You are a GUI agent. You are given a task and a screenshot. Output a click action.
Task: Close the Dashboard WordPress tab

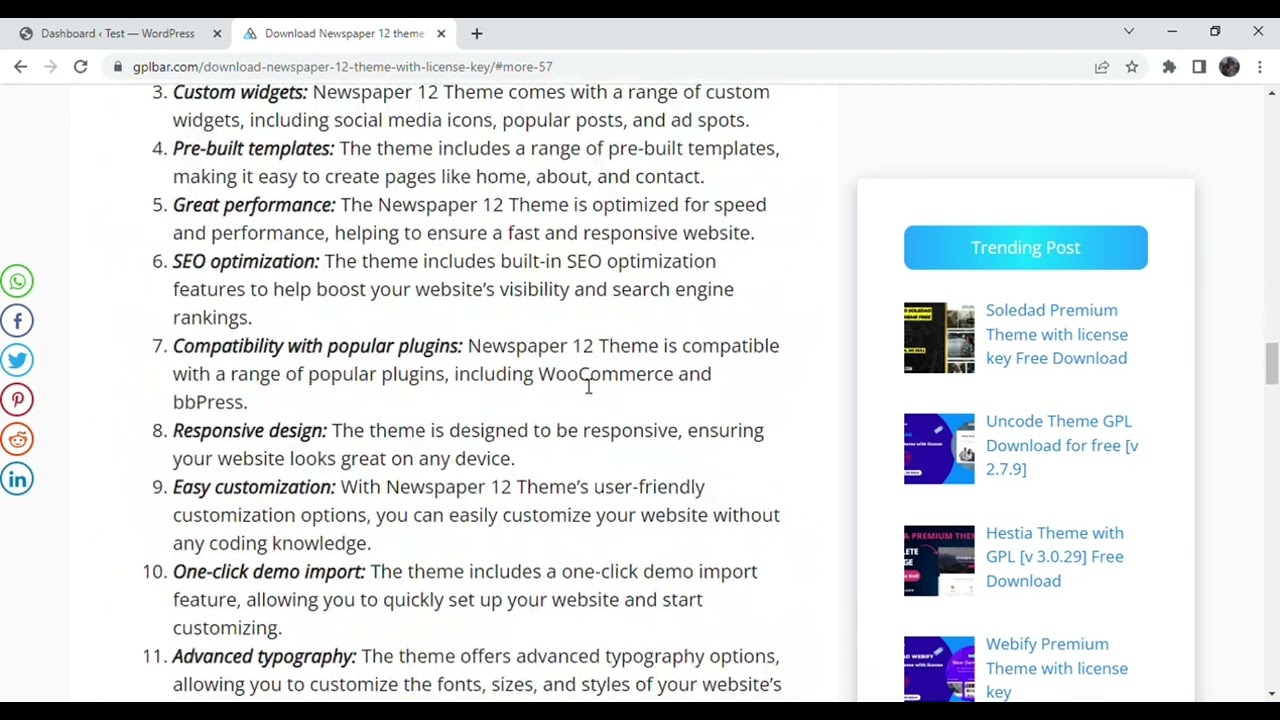coord(217,34)
